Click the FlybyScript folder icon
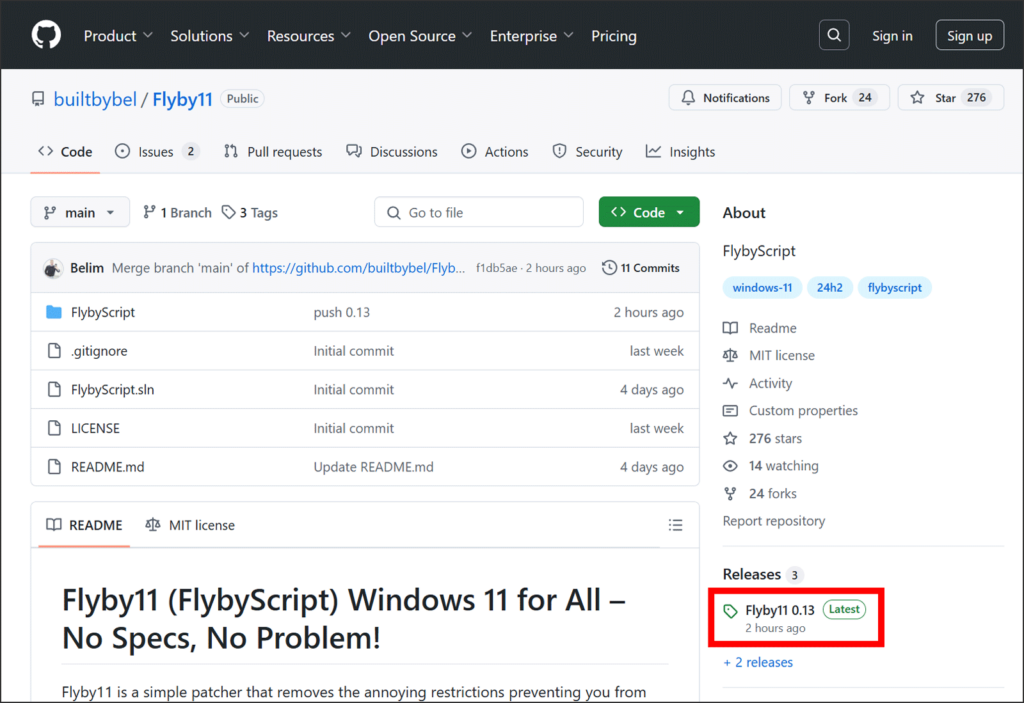Image resolution: width=1024 pixels, height=703 pixels. point(54,312)
